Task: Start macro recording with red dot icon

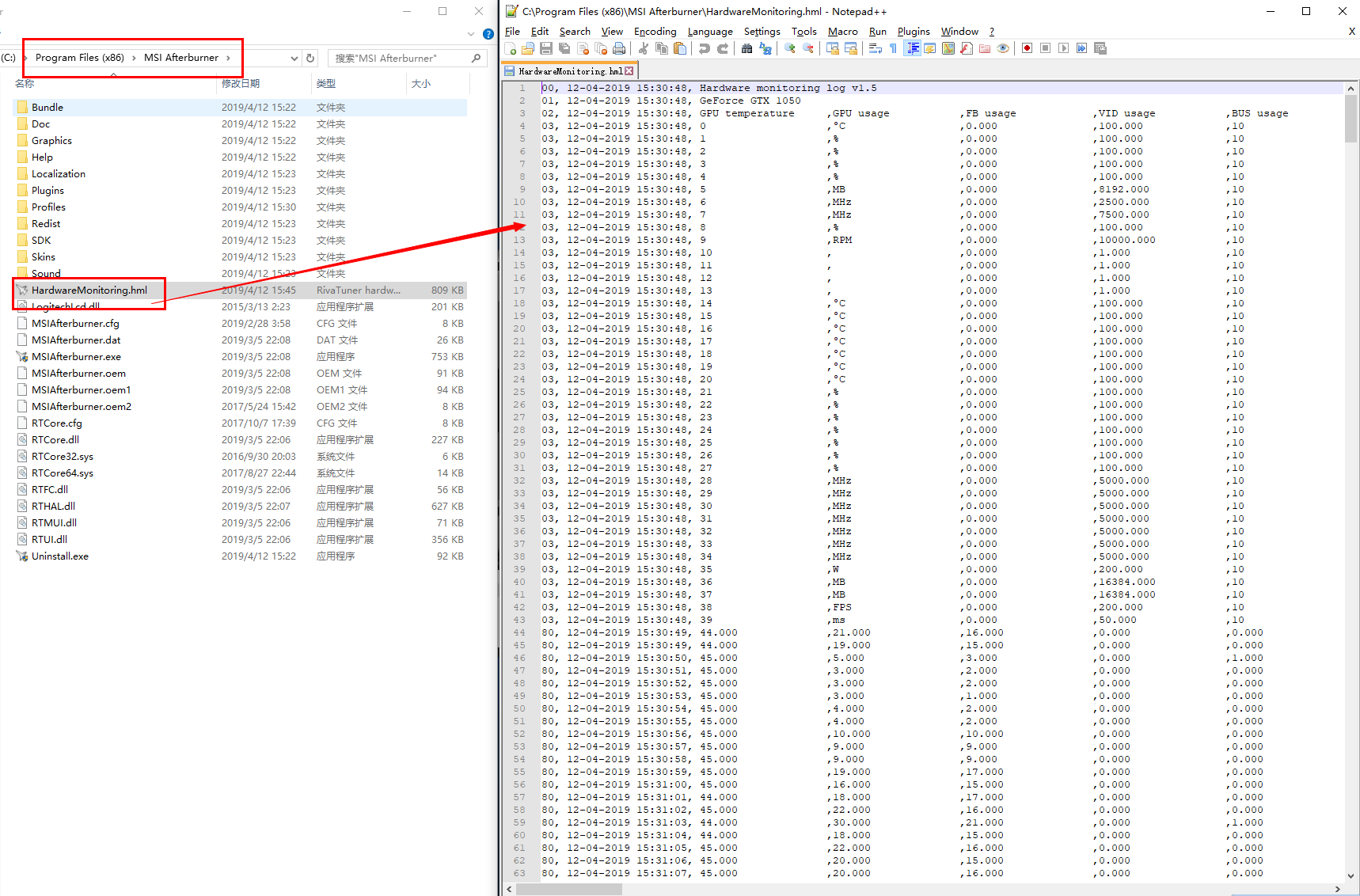Action: pos(1027,48)
